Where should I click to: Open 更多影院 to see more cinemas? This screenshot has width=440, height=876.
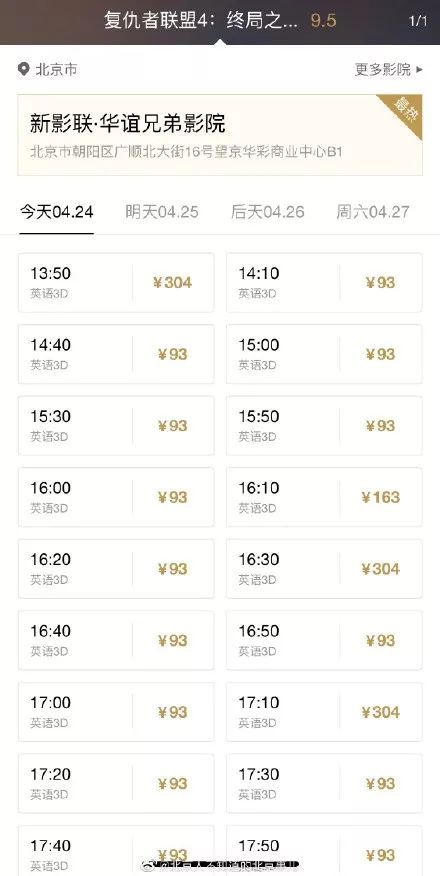(389, 69)
